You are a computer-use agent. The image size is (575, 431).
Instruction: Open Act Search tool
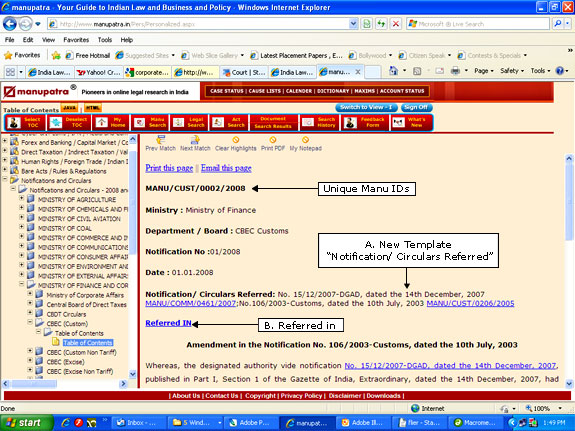tap(229, 123)
